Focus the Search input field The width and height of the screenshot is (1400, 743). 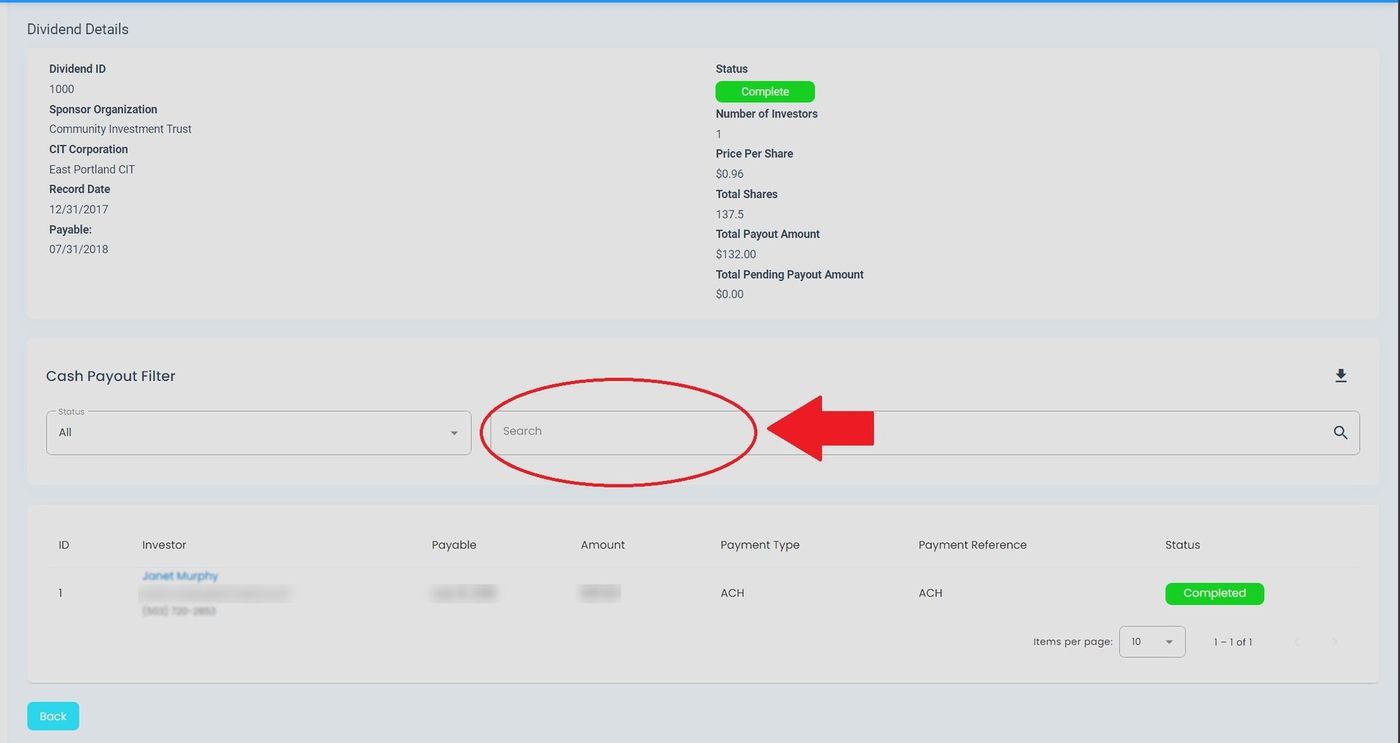coord(620,432)
